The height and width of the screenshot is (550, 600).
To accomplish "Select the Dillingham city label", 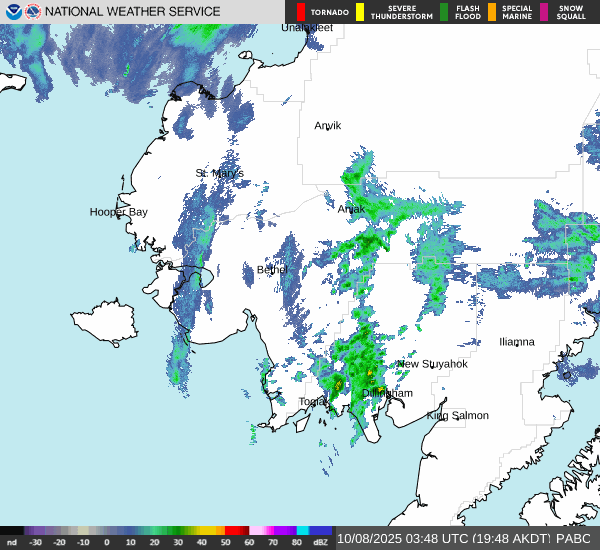I will [386, 394].
